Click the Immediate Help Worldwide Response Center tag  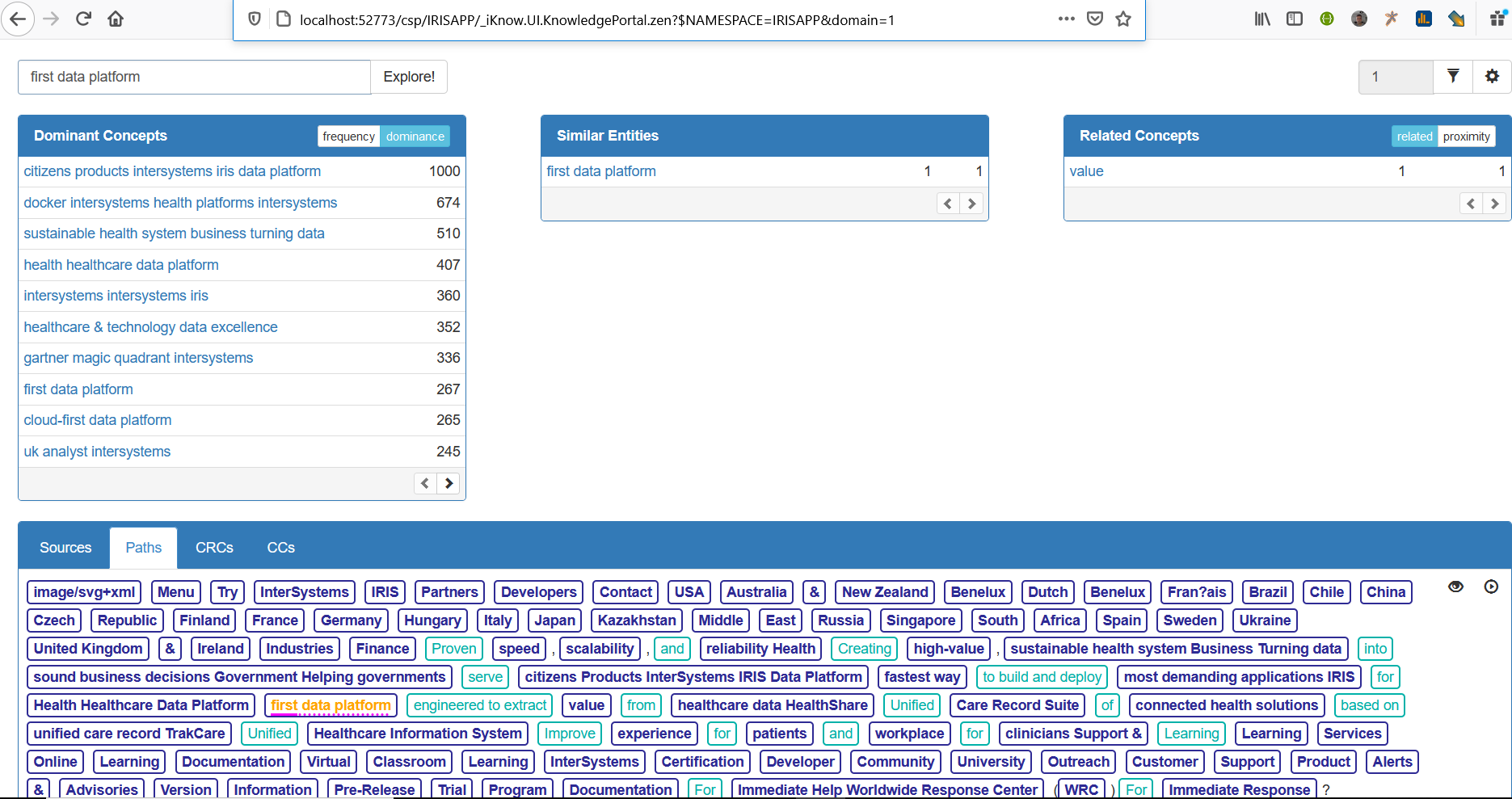(887, 789)
